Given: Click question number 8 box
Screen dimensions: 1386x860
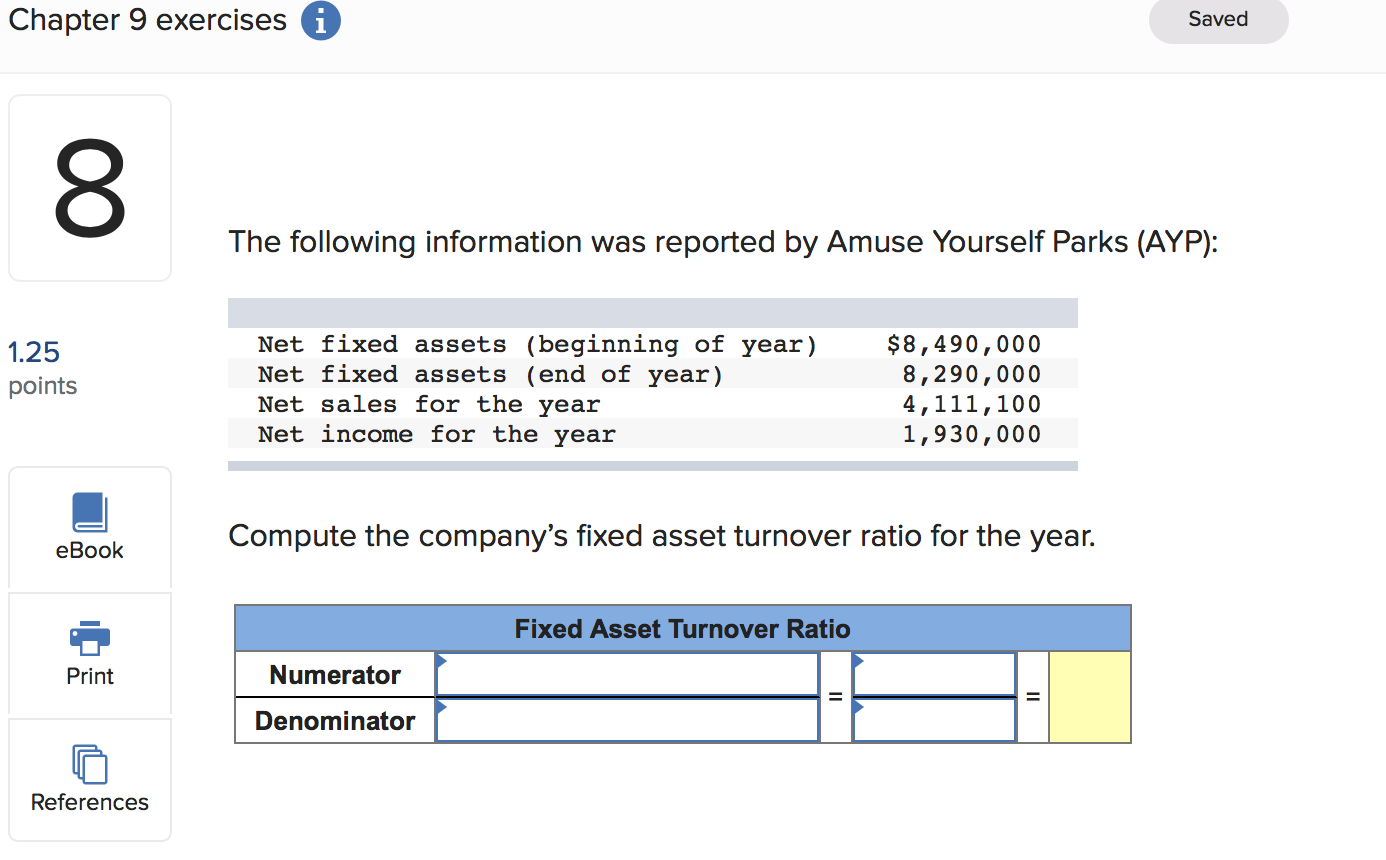Looking at the screenshot, I should [x=90, y=188].
